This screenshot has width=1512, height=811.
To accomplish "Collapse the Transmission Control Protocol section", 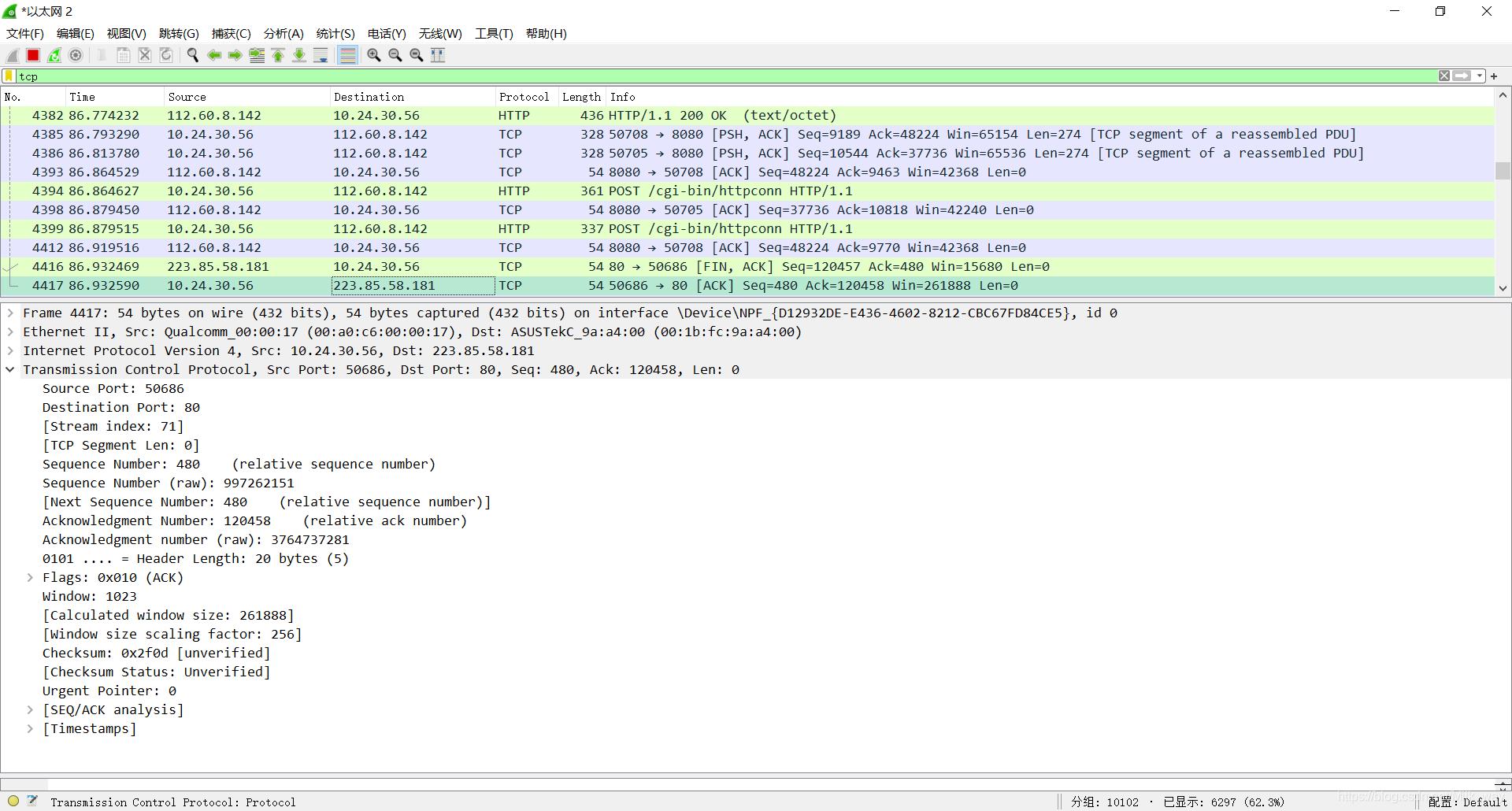I will pos(10,370).
